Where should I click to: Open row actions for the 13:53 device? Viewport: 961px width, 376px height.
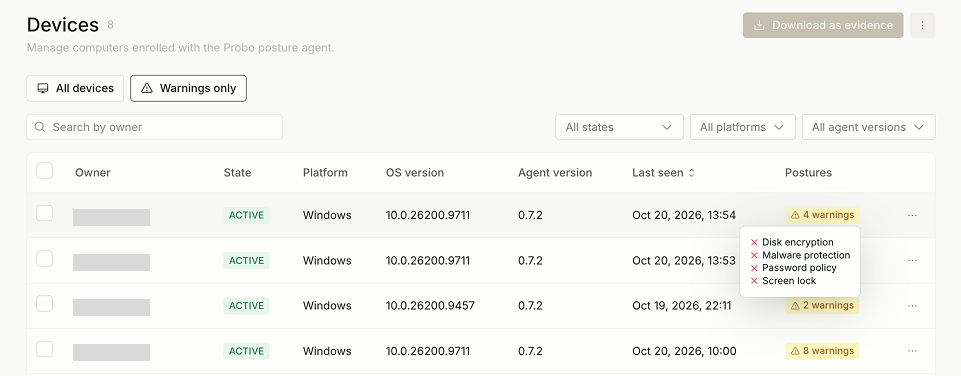(x=913, y=261)
